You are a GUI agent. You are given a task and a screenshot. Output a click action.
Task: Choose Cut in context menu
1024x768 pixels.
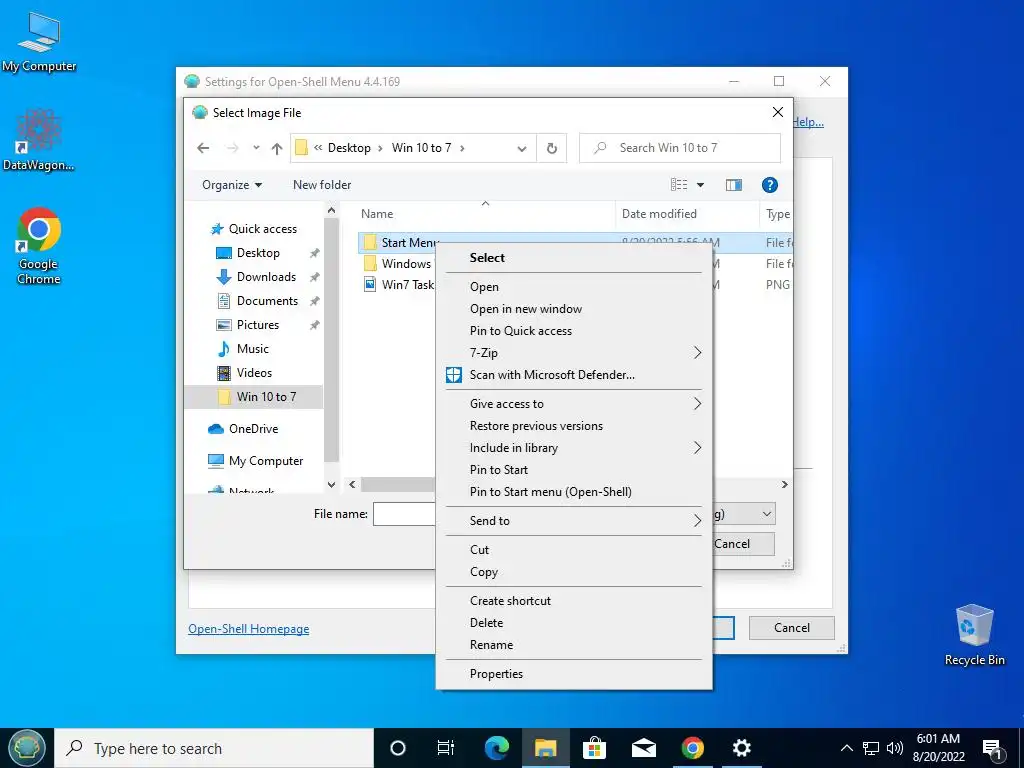[573, 550]
